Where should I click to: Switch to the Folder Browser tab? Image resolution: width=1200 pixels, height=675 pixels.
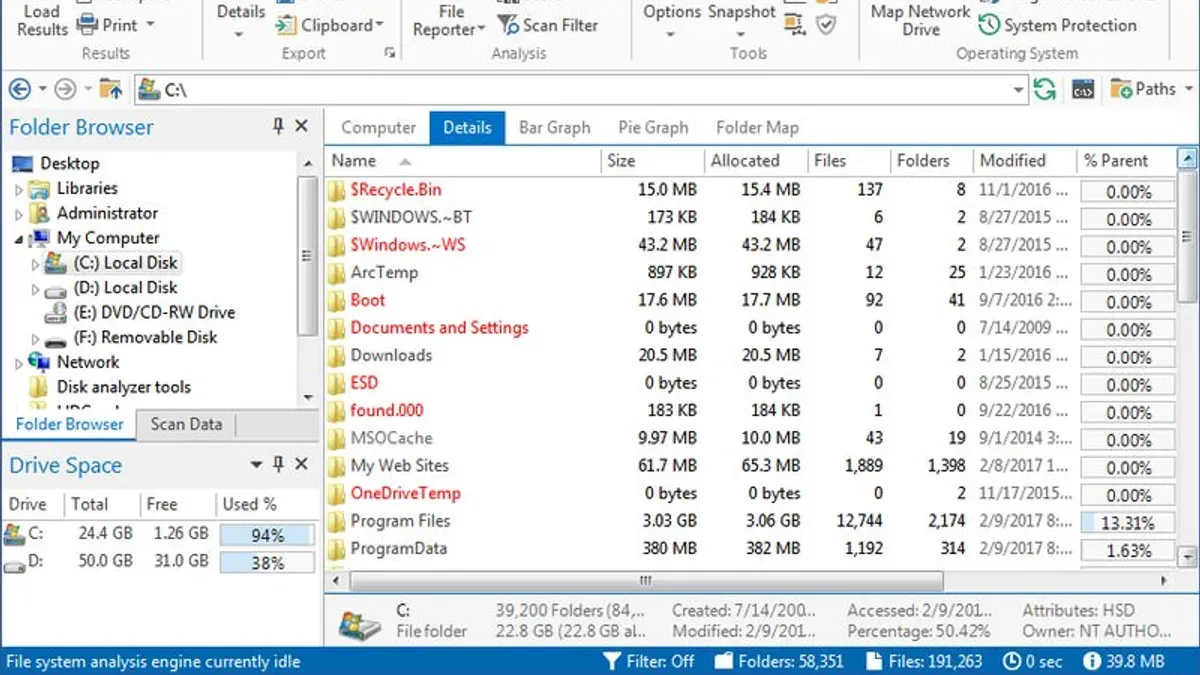click(x=70, y=424)
